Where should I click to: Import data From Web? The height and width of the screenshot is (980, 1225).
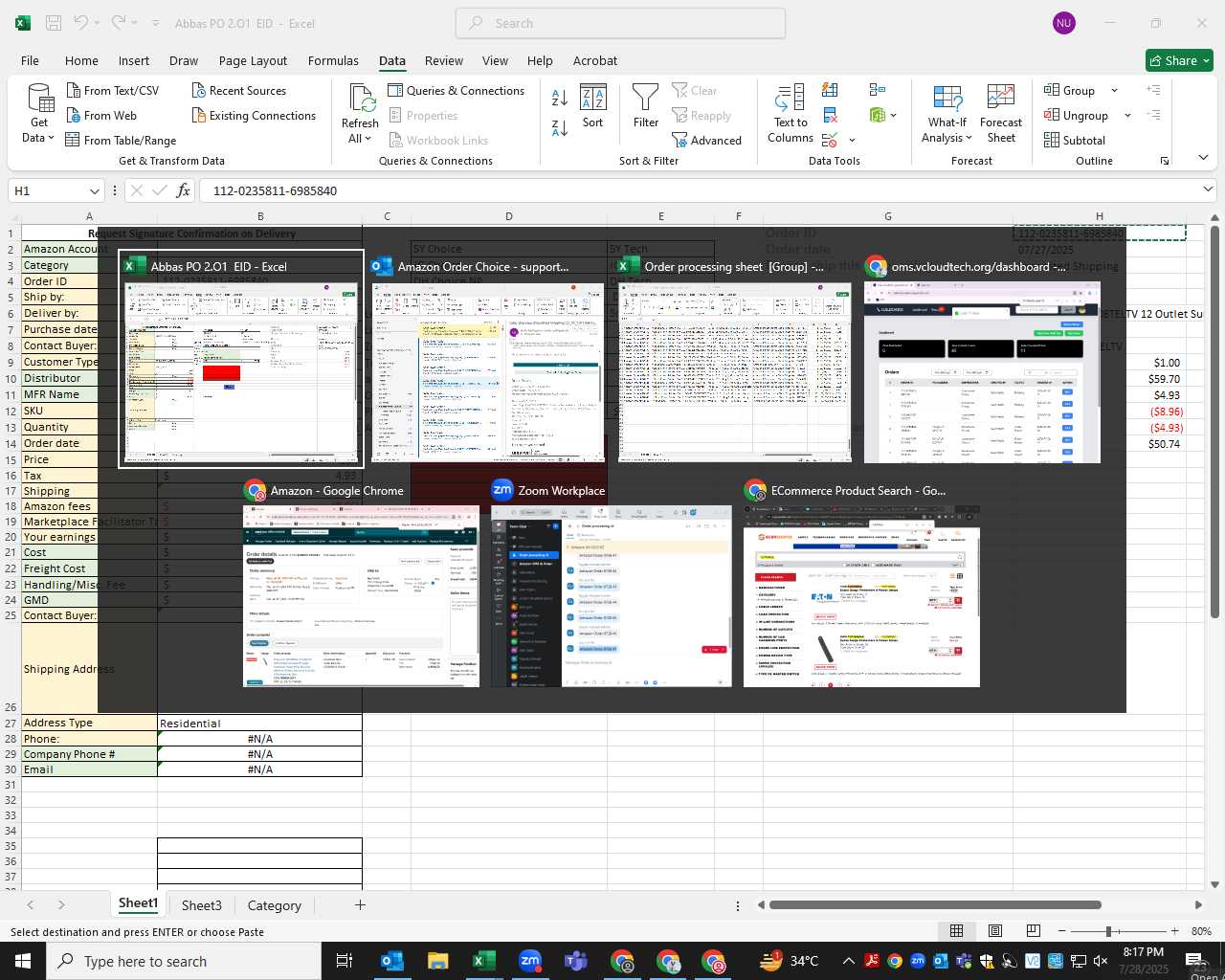pyautogui.click(x=101, y=115)
